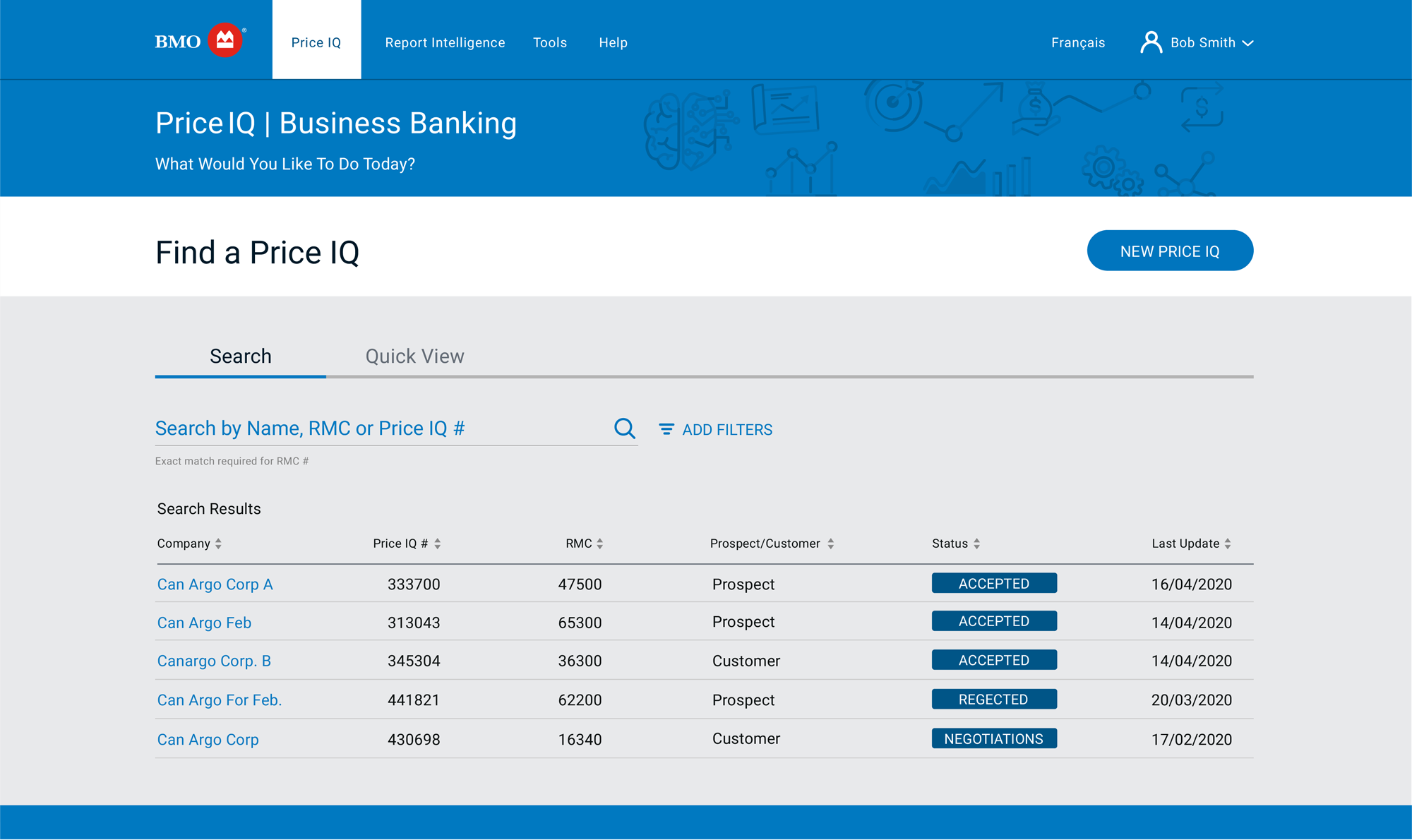Click the NEW PRICE IQ button
This screenshot has width=1412, height=840.
[1170, 251]
